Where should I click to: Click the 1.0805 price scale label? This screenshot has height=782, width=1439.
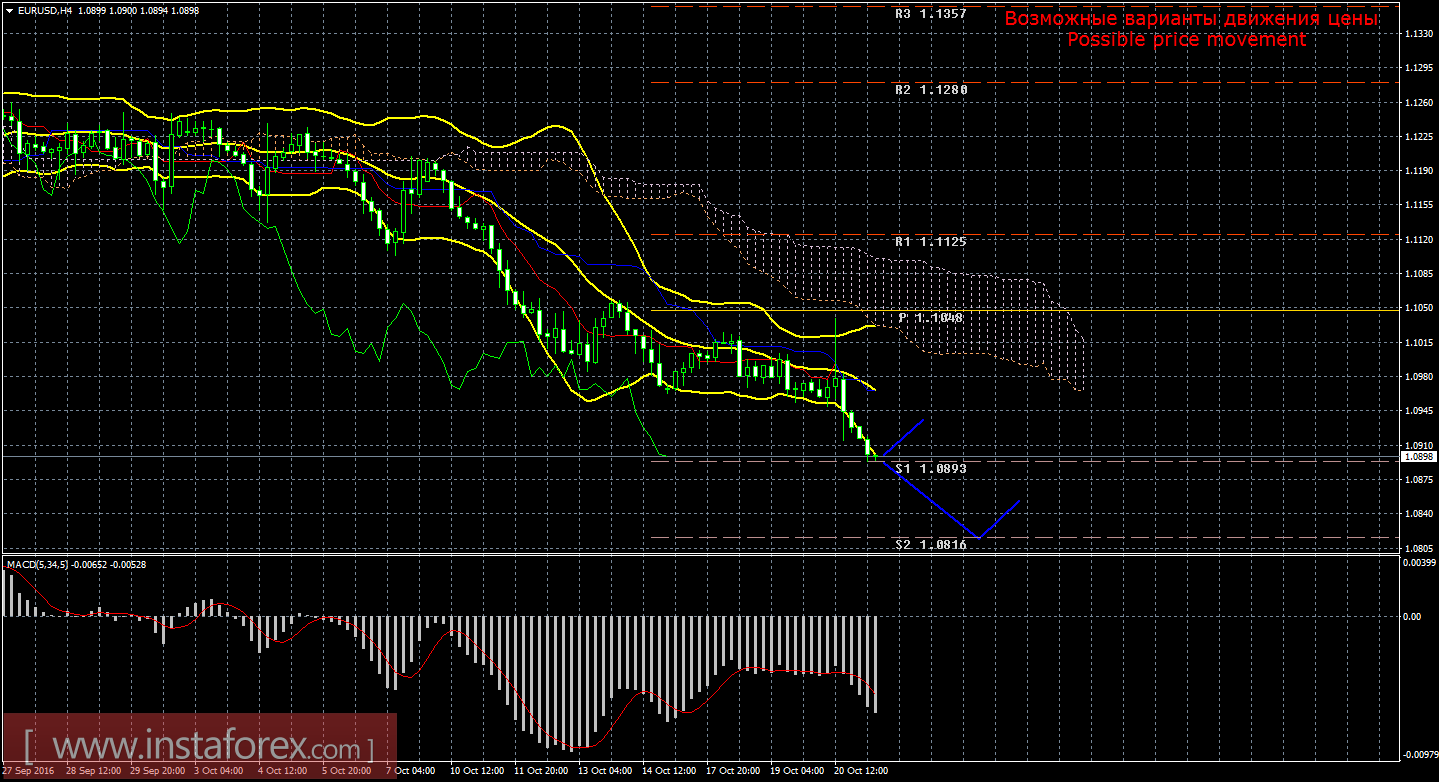pyautogui.click(x=1416, y=548)
